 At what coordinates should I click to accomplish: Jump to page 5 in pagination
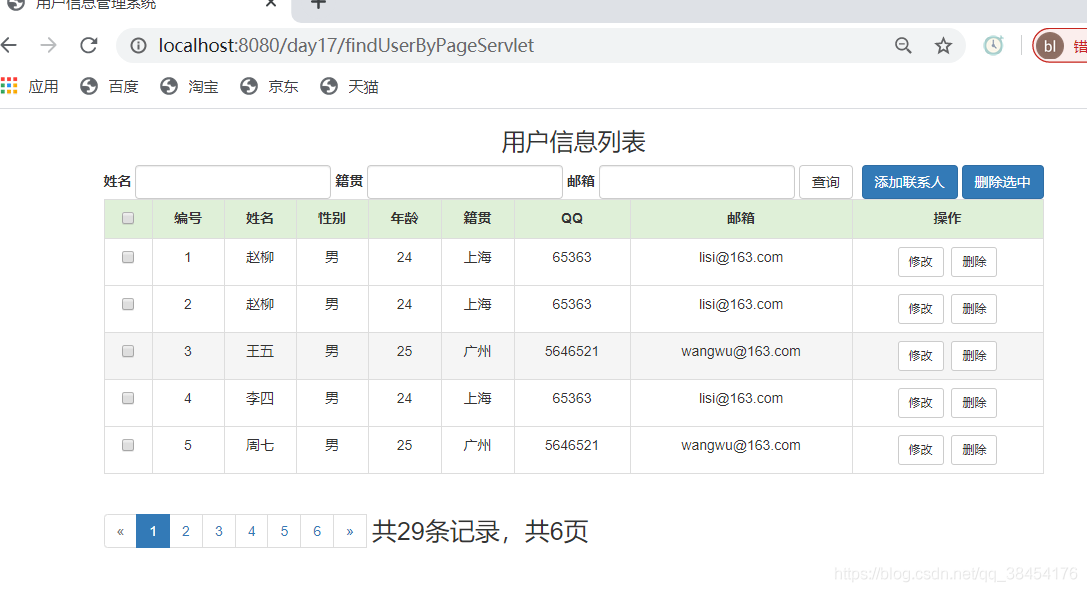click(x=284, y=531)
